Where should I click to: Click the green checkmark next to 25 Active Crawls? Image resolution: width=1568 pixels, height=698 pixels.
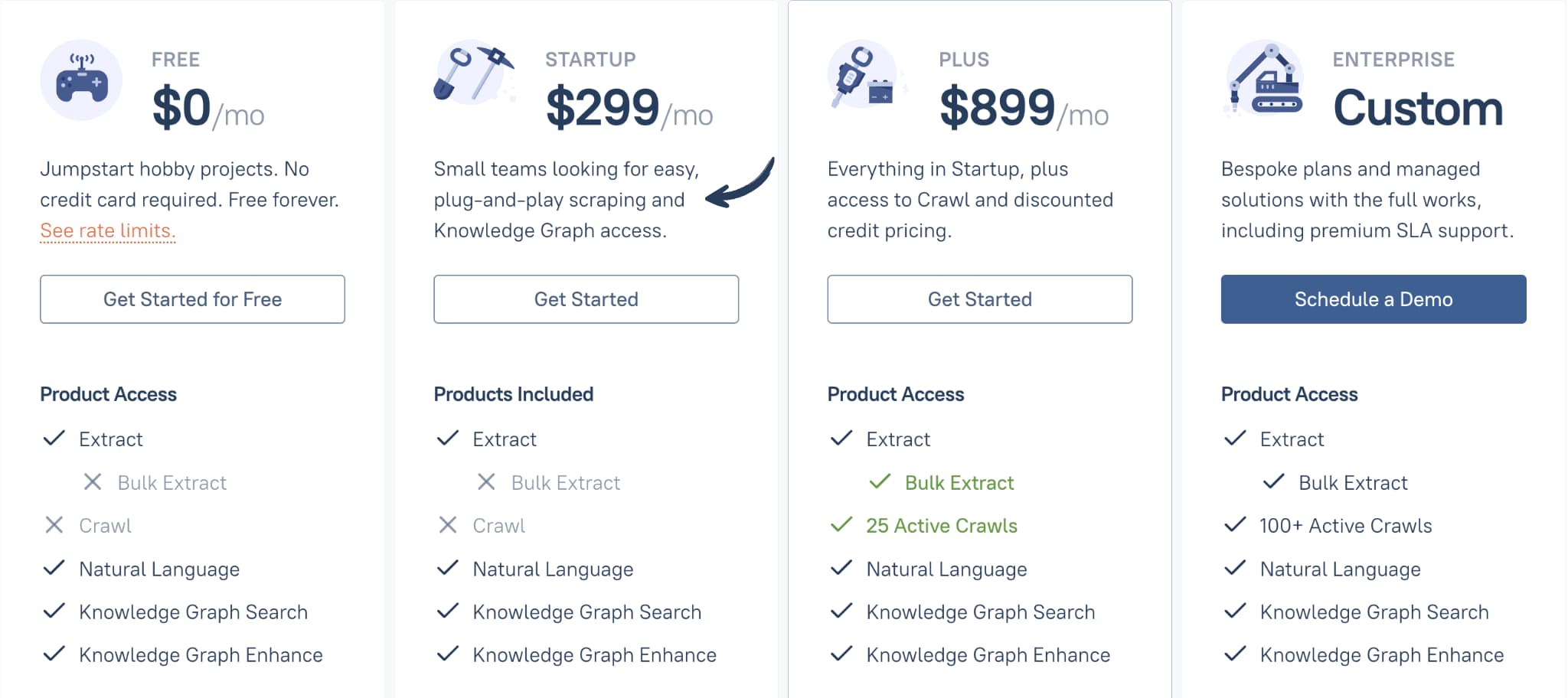tap(841, 525)
